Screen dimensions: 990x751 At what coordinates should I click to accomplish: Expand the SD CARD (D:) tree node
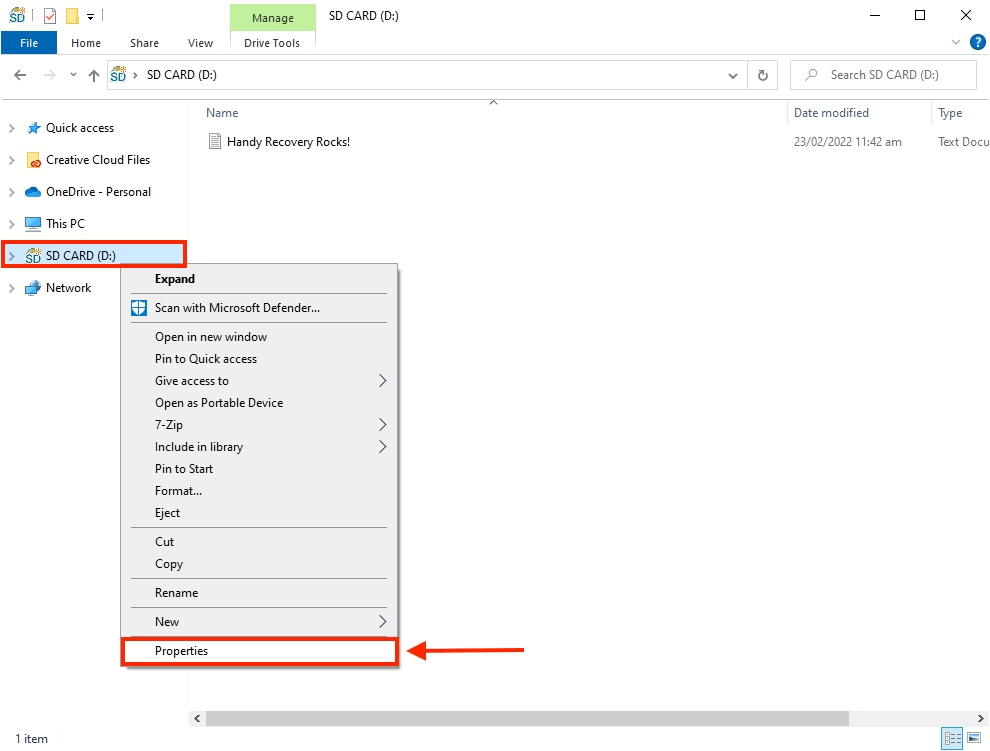pos(11,256)
